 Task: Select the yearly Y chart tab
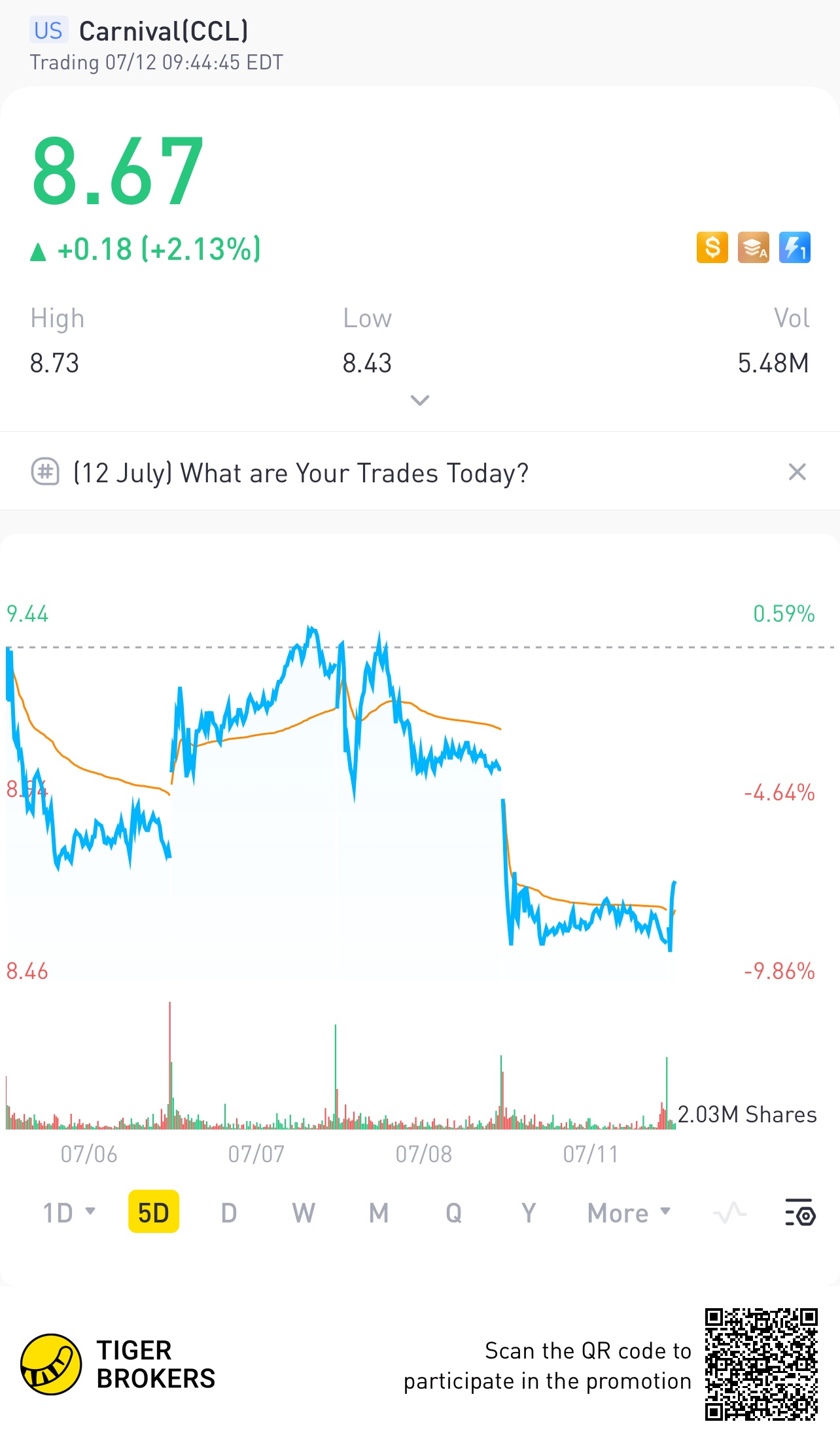529,1213
